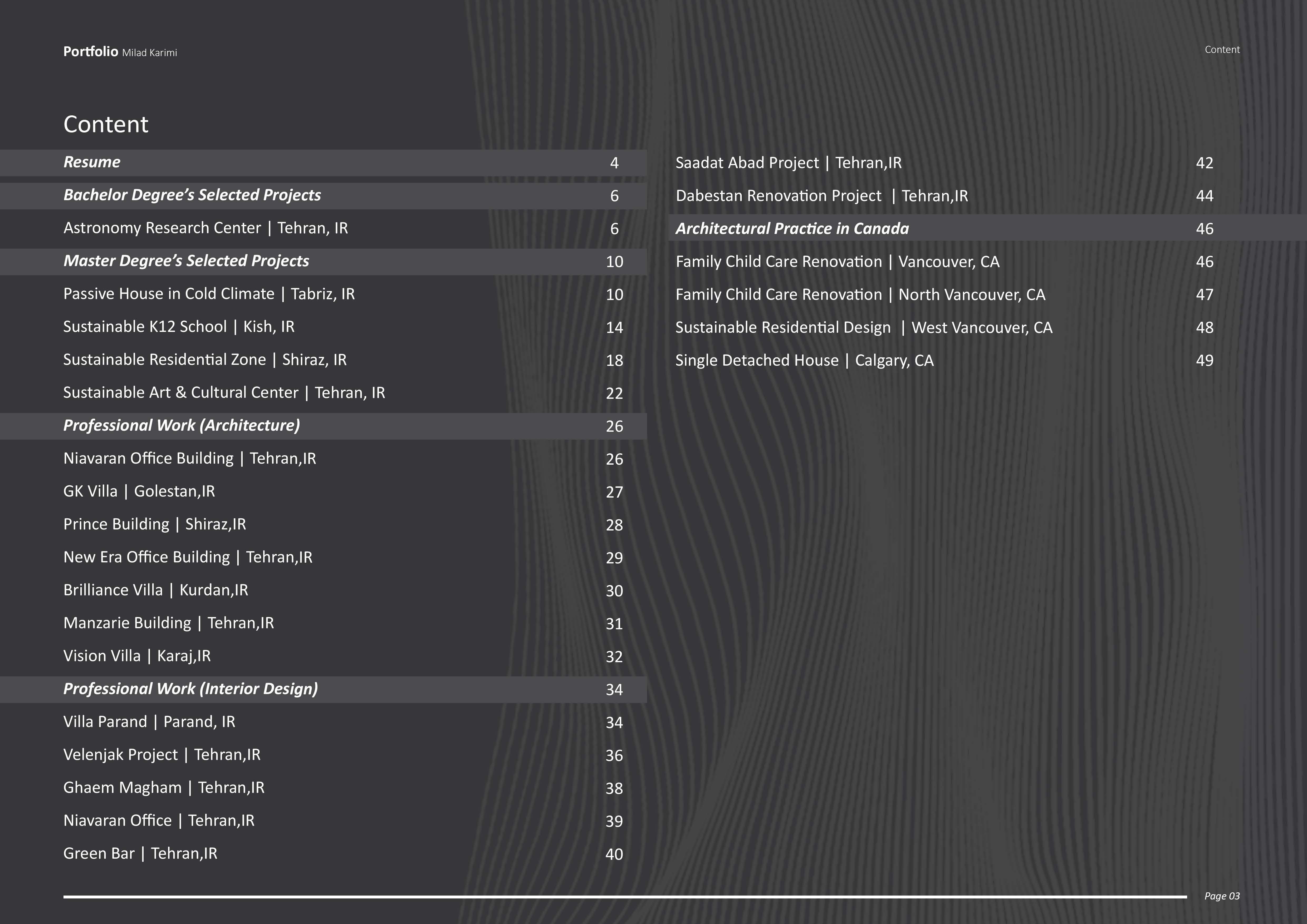Go to Sustainable K12 School project
The image size is (1307, 924).
pos(179,327)
